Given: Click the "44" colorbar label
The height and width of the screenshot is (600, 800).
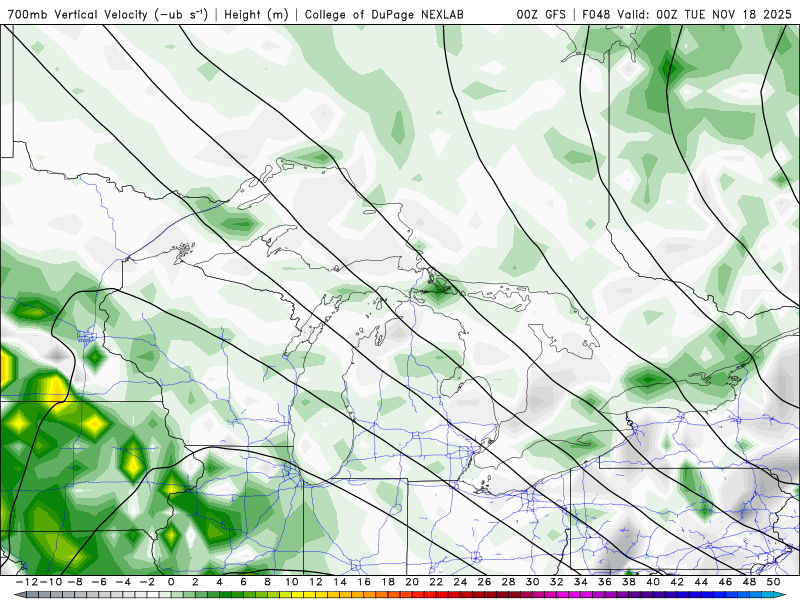Looking at the screenshot, I should click(x=701, y=582).
